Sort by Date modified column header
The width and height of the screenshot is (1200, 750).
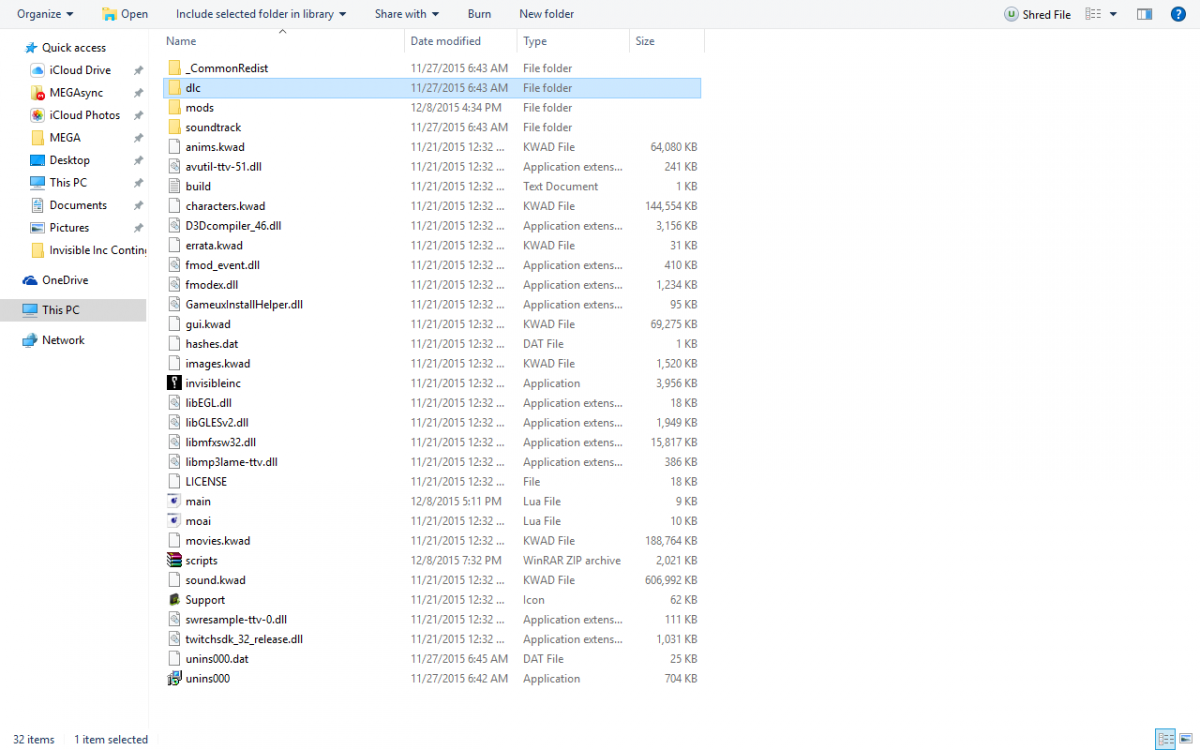point(446,41)
